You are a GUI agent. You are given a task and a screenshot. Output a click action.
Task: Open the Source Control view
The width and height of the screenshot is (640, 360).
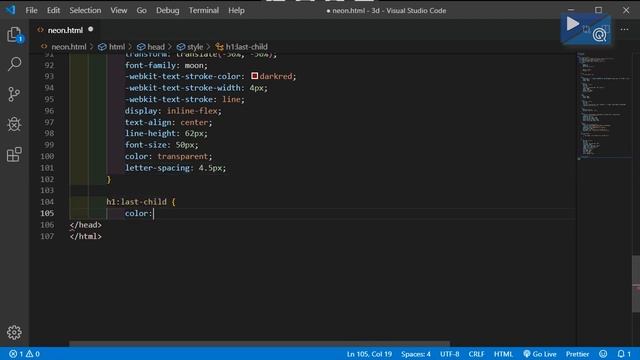tap(14, 94)
